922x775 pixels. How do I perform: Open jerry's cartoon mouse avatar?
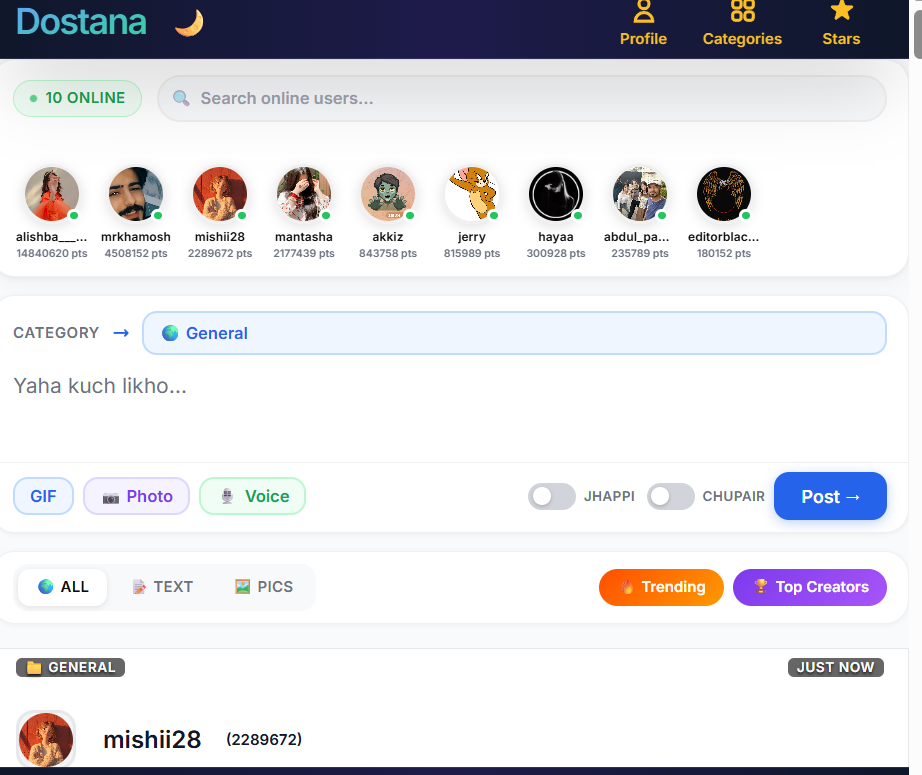[472, 194]
